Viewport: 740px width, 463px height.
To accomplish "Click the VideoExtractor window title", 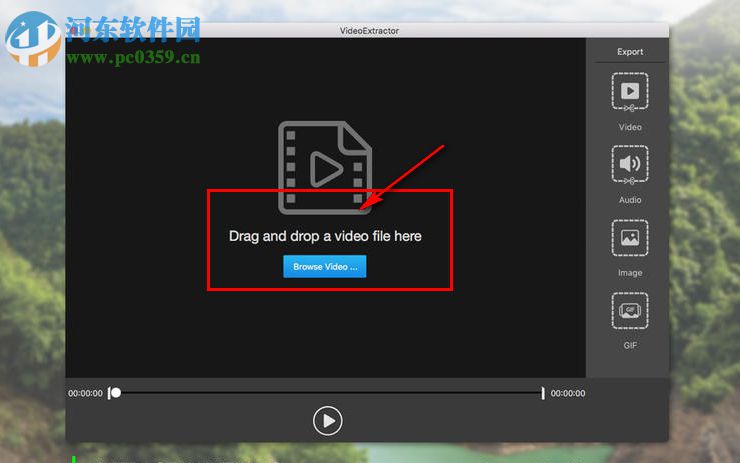I will click(x=369, y=31).
